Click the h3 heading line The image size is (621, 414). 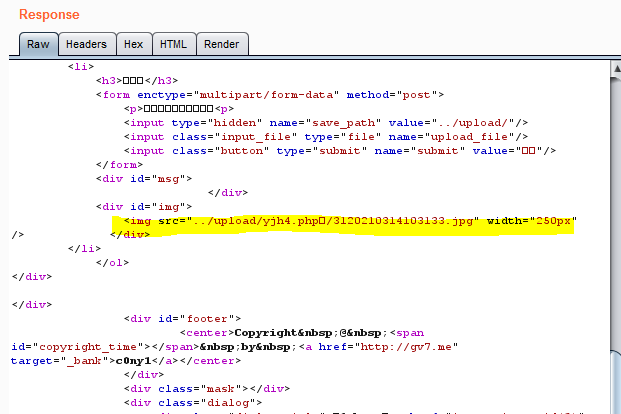click(137, 81)
